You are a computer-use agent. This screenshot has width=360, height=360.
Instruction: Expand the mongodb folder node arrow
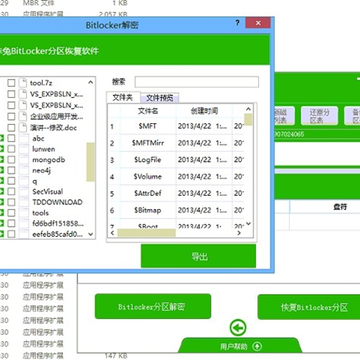[1, 160]
